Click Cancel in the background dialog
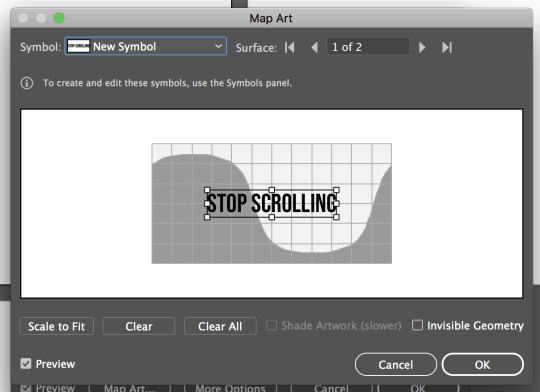This screenshot has width=540, height=392. tap(331, 388)
